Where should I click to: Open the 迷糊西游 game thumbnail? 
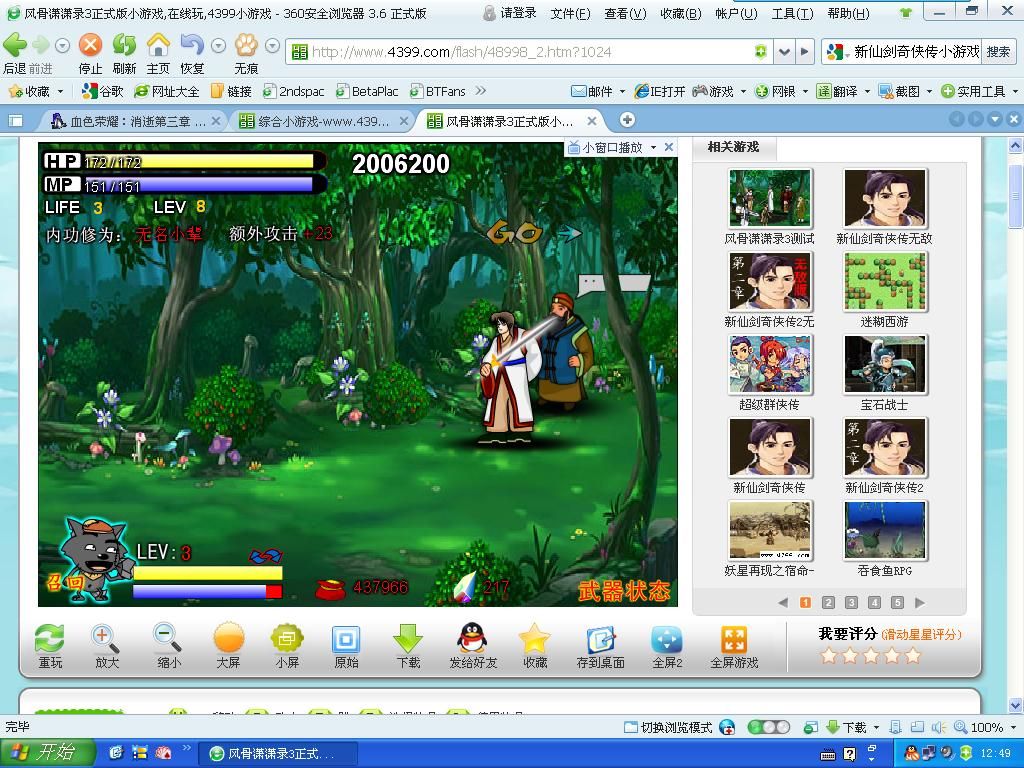884,281
